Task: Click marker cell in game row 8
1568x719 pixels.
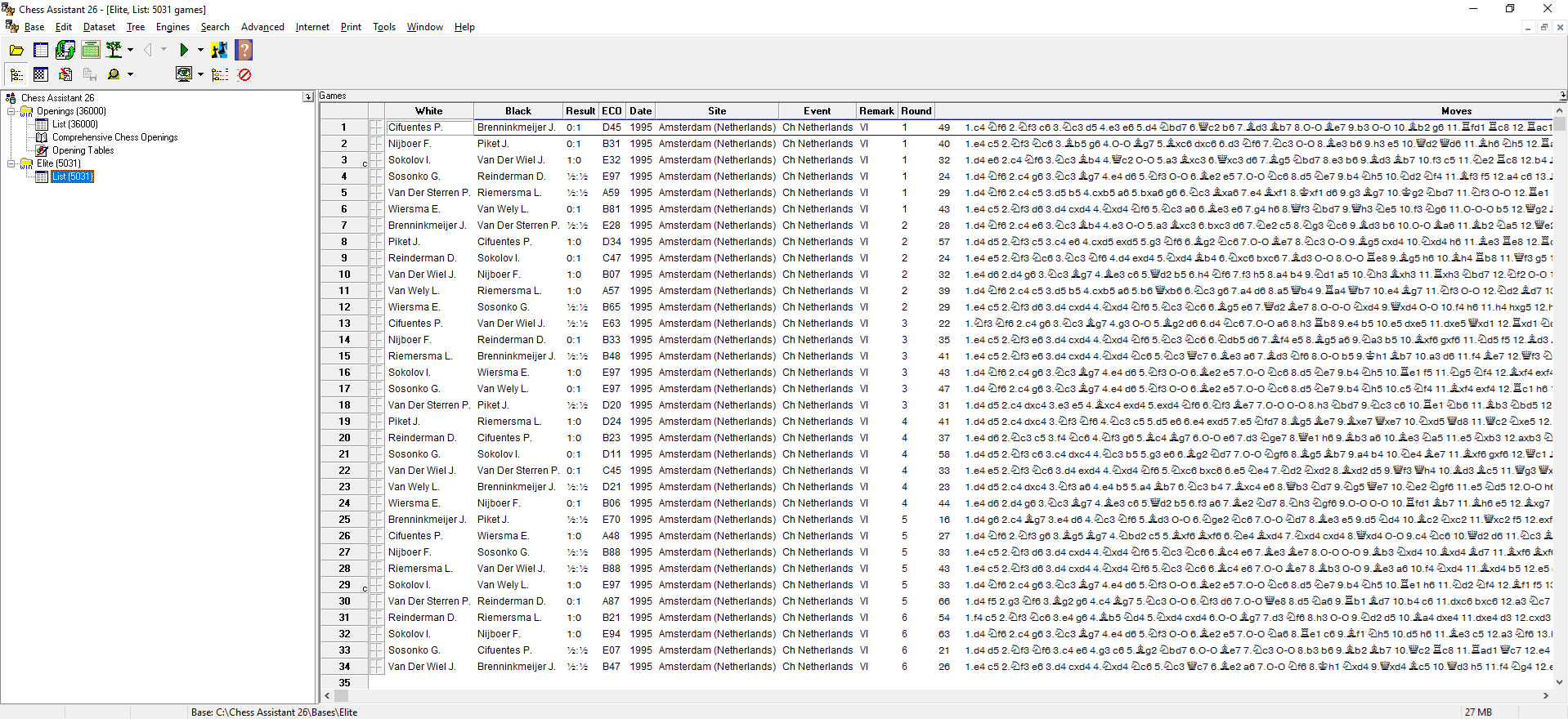Action: tap(376, 242)
